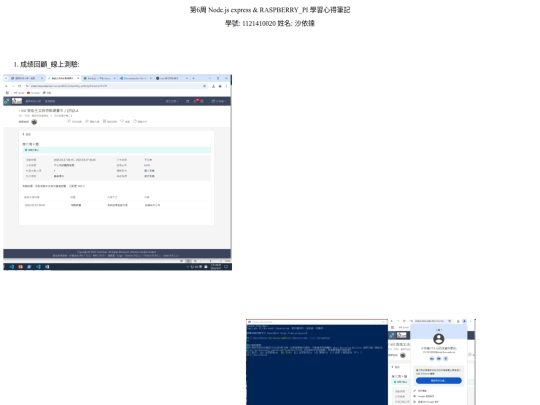Switch to the Node.js browser tab

(99, 79)
